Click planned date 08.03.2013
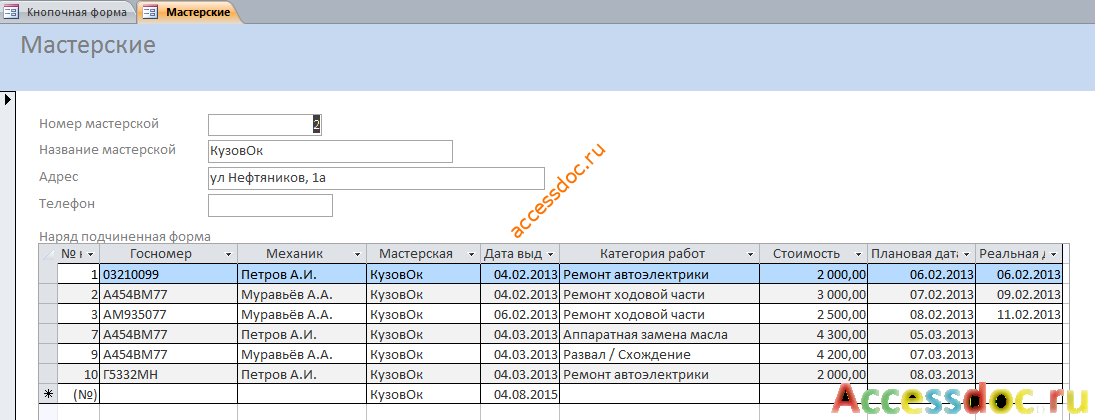1095x420 pixels. [x=921, y=375]
